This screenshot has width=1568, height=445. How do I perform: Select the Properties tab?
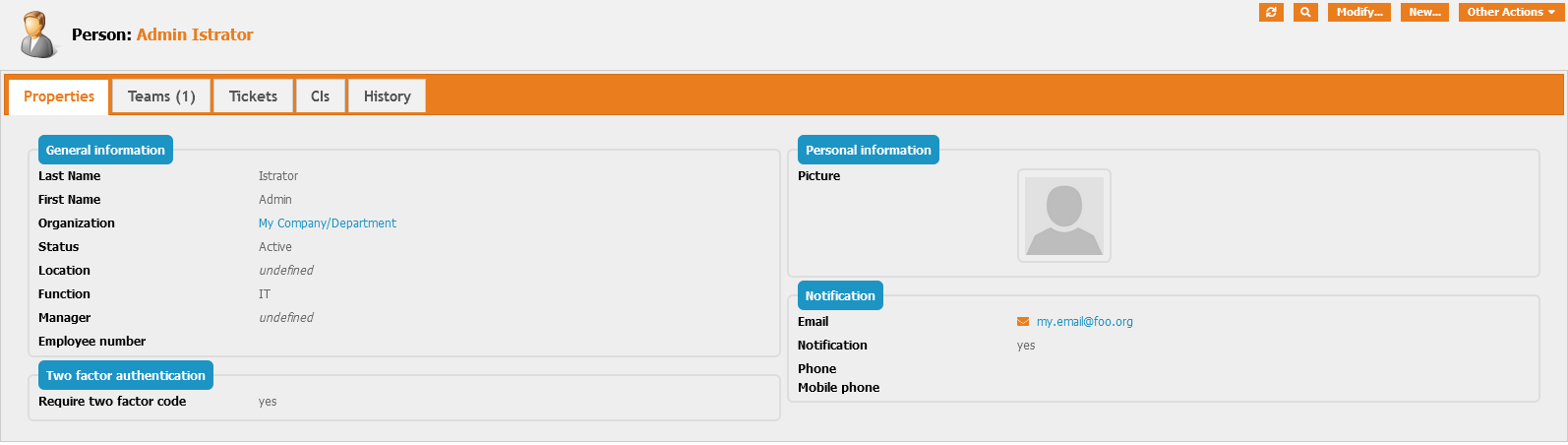coord(59,96)
